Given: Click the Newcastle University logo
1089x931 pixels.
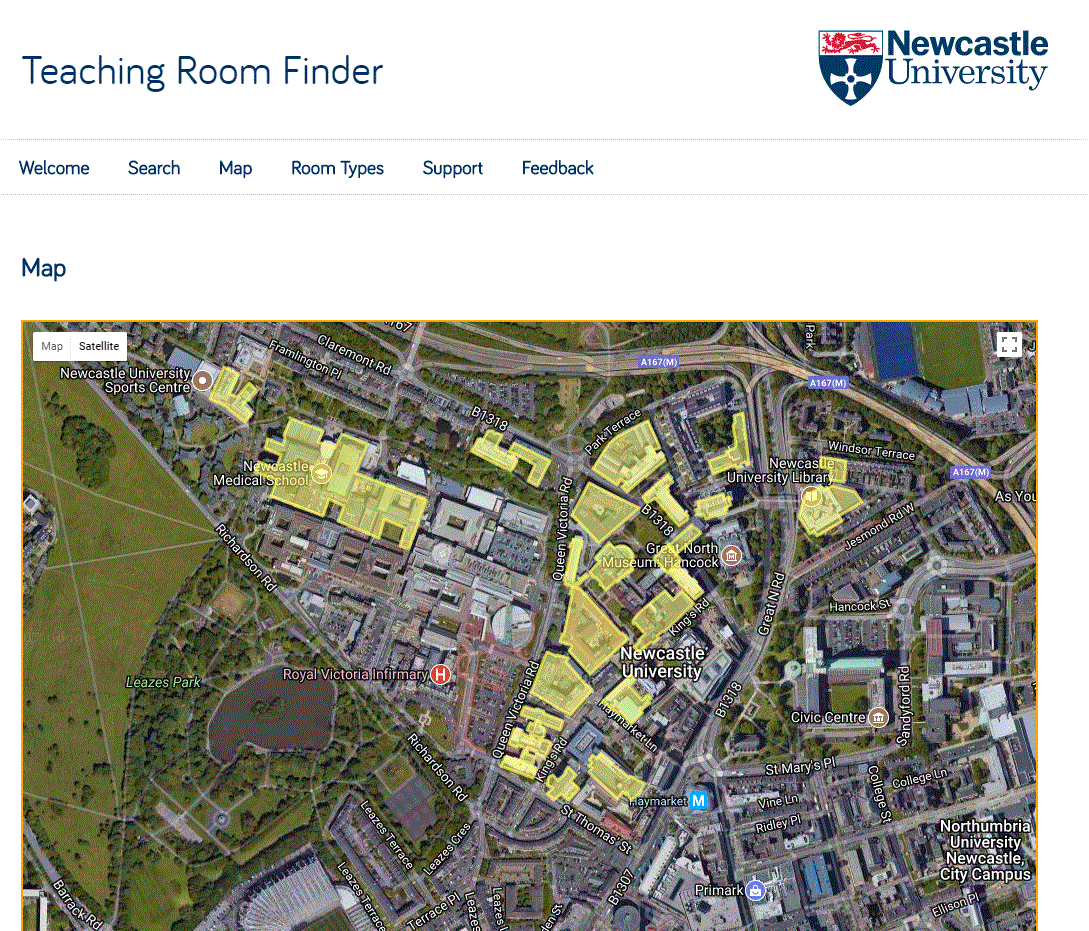Looking at the screenshot, I should (932, 66).
